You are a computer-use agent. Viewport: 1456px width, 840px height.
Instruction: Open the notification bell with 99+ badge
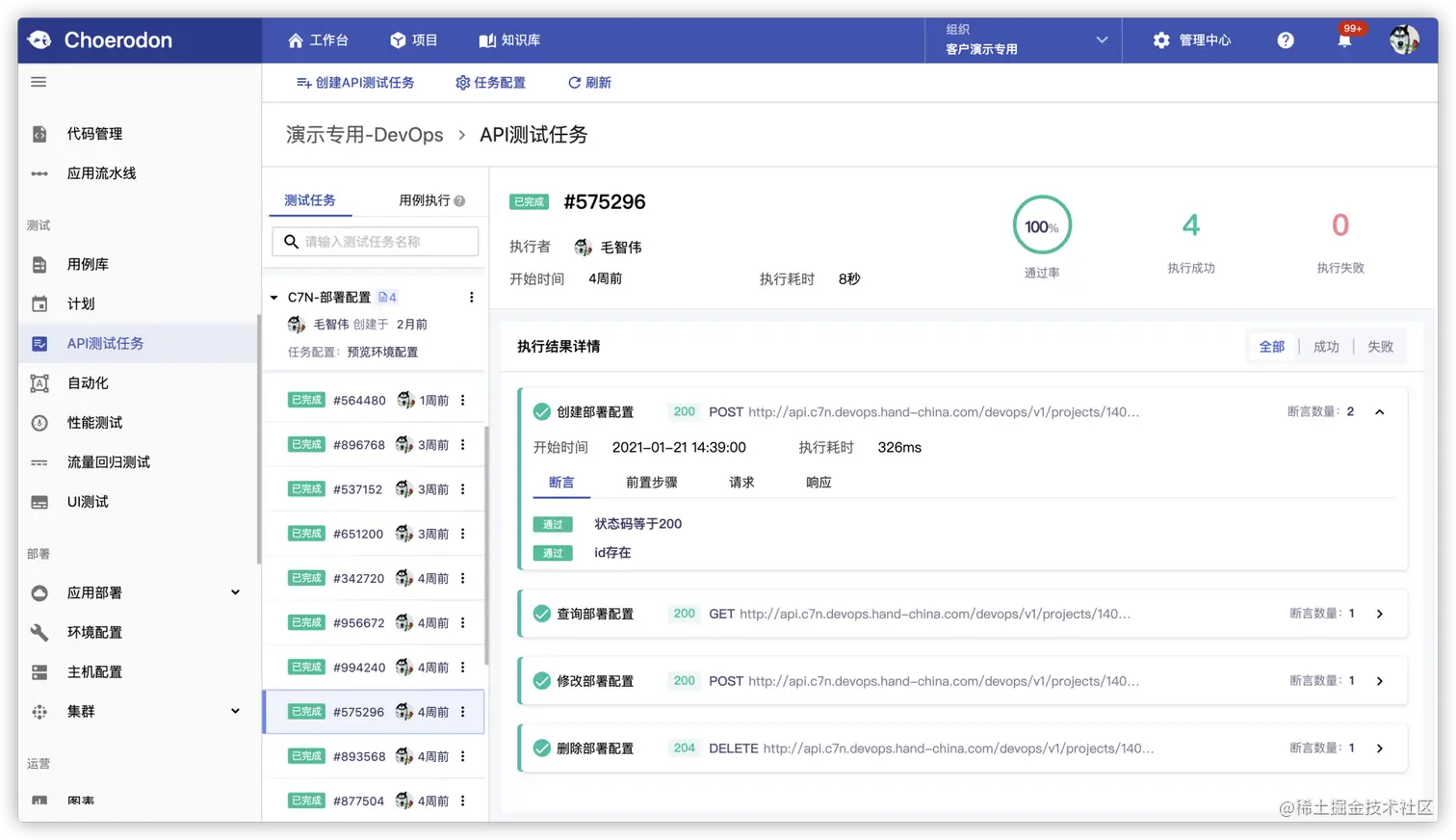tap(1343, 39)
